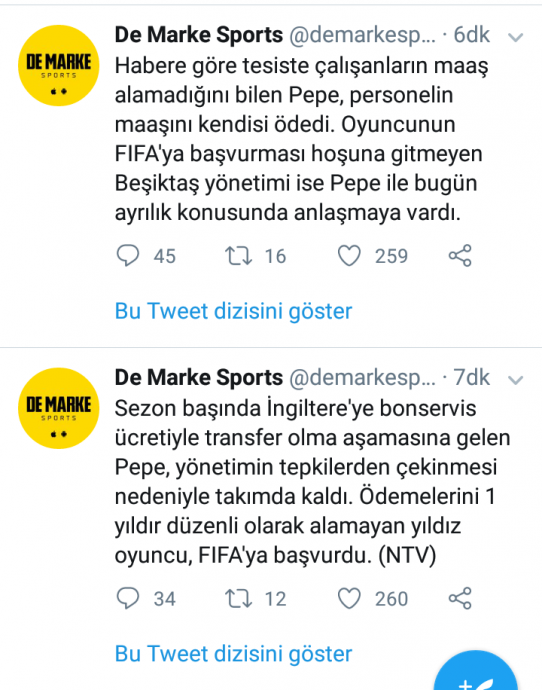542x690 pixels.
Task: Like the tweet with 260 likes
Action: point(349,598)
